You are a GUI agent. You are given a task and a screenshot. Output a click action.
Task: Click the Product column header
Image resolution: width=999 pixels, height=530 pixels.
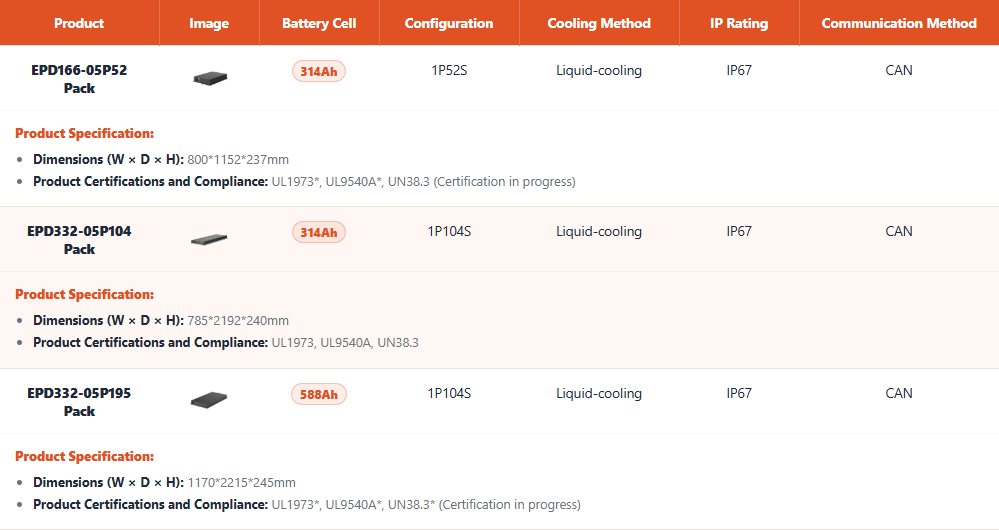pyautogui.click(x=79, y=23)
